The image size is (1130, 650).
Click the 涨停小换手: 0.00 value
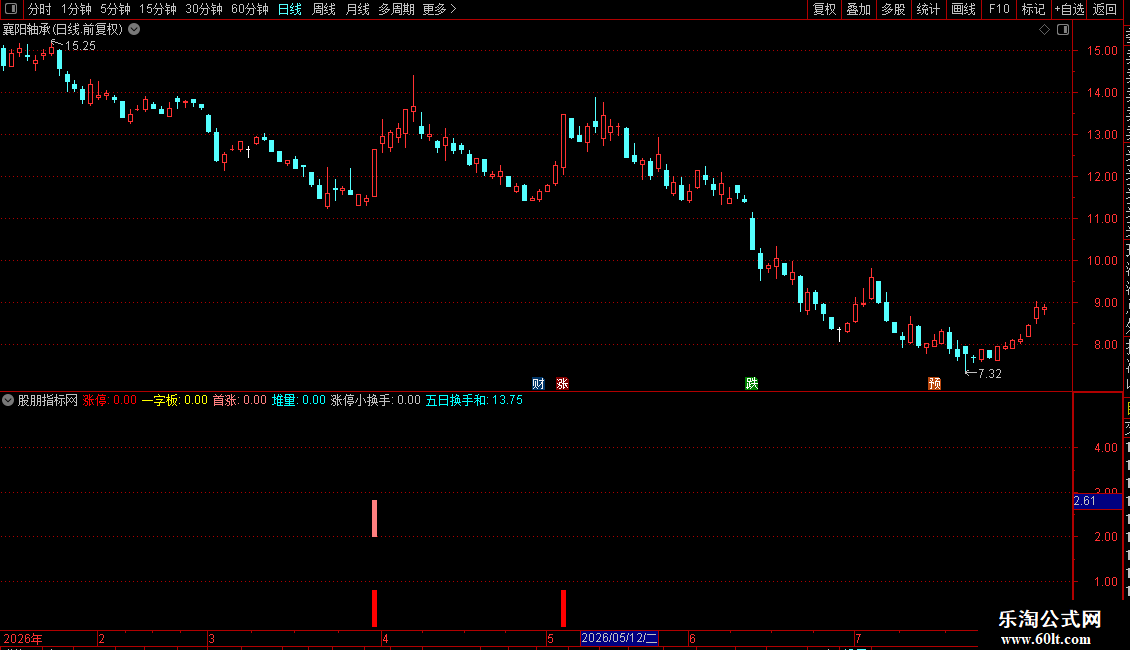coord(375,400)
